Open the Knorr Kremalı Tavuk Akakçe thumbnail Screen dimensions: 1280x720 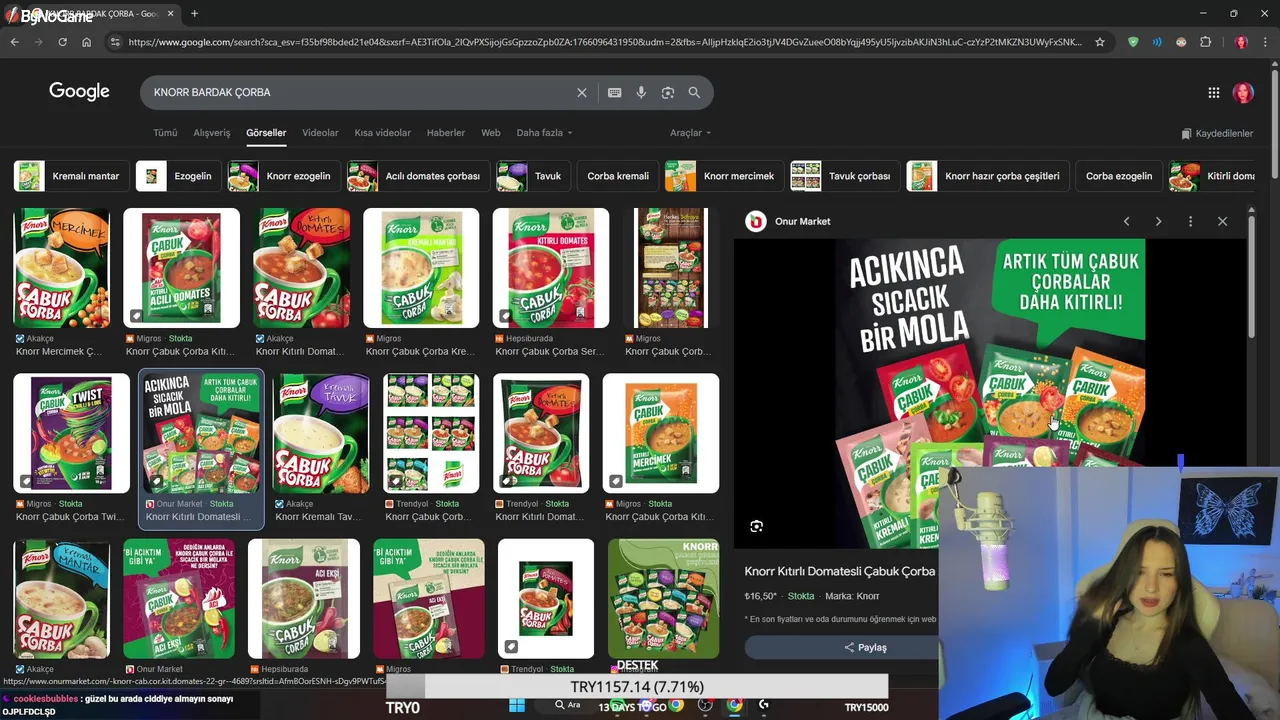coord(321,433)
